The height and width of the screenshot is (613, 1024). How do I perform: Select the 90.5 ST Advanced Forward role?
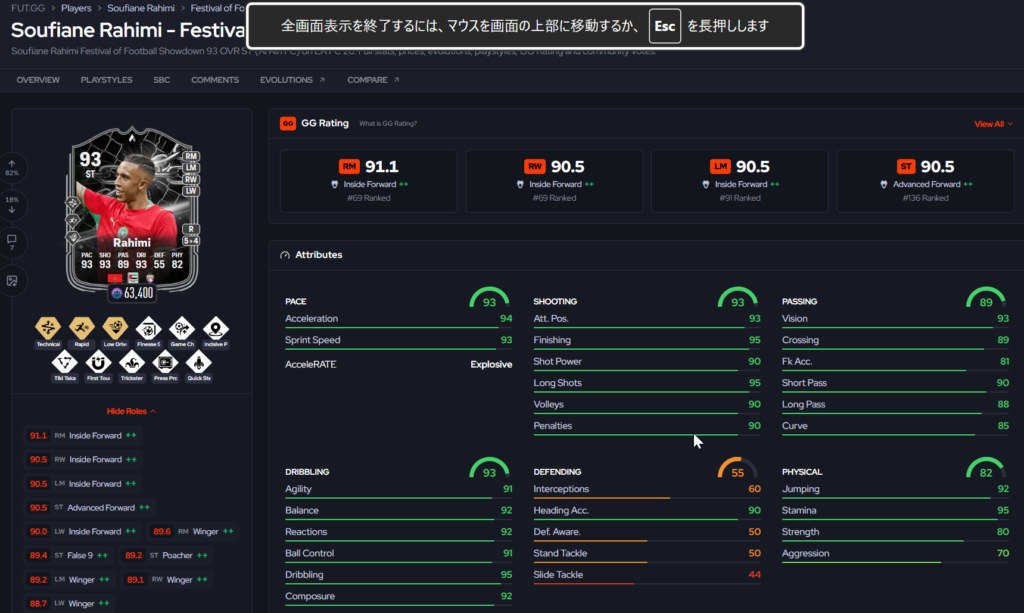pyautogui.click(x=89, y=507)
